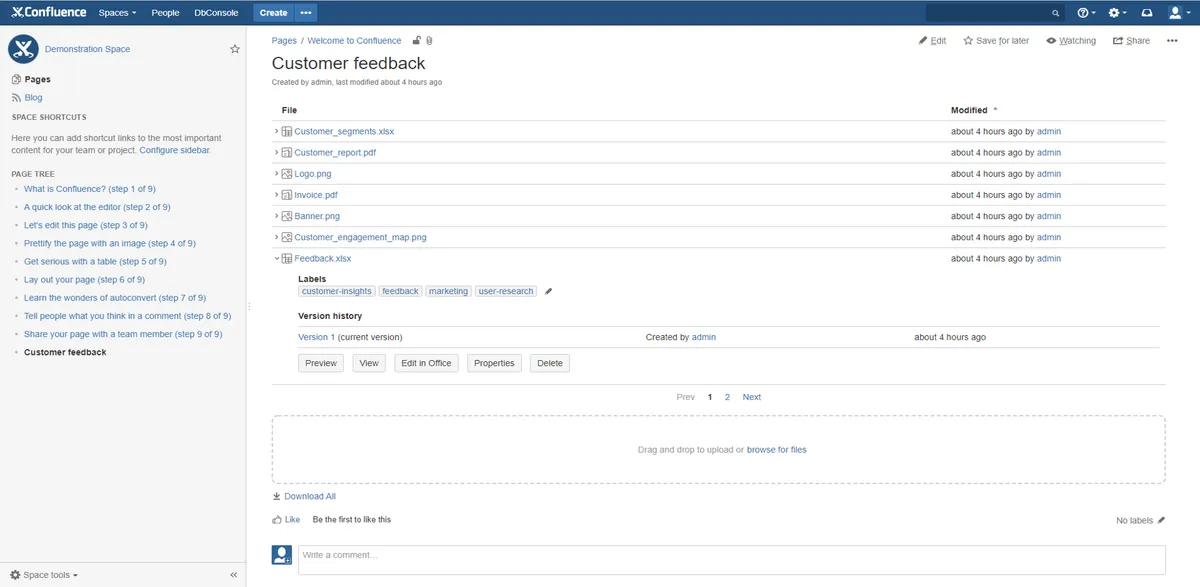Click the Customer_engagement_map.png file icon
The height and width of the screenshot is (587, 1200).
287,237
